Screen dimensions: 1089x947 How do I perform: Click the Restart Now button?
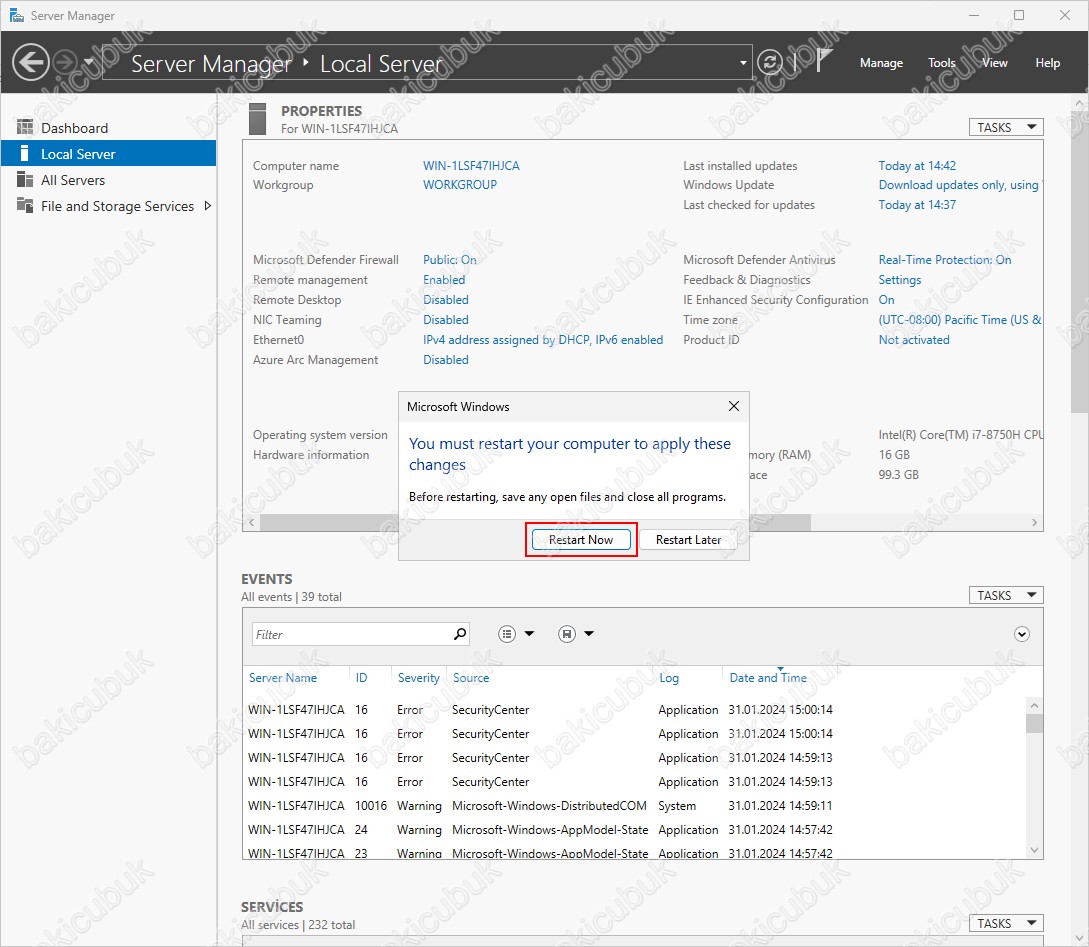[x=581, y=539]
